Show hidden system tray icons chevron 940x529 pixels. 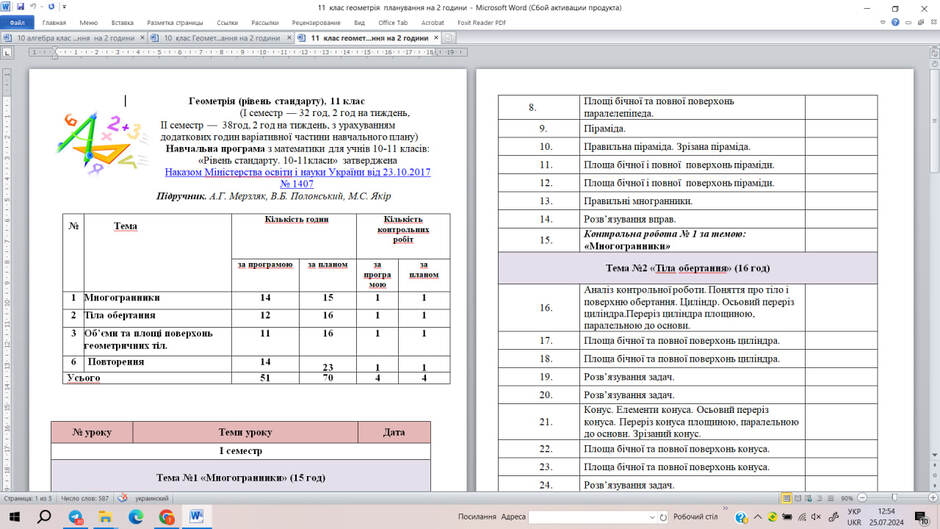pos(758,516)
